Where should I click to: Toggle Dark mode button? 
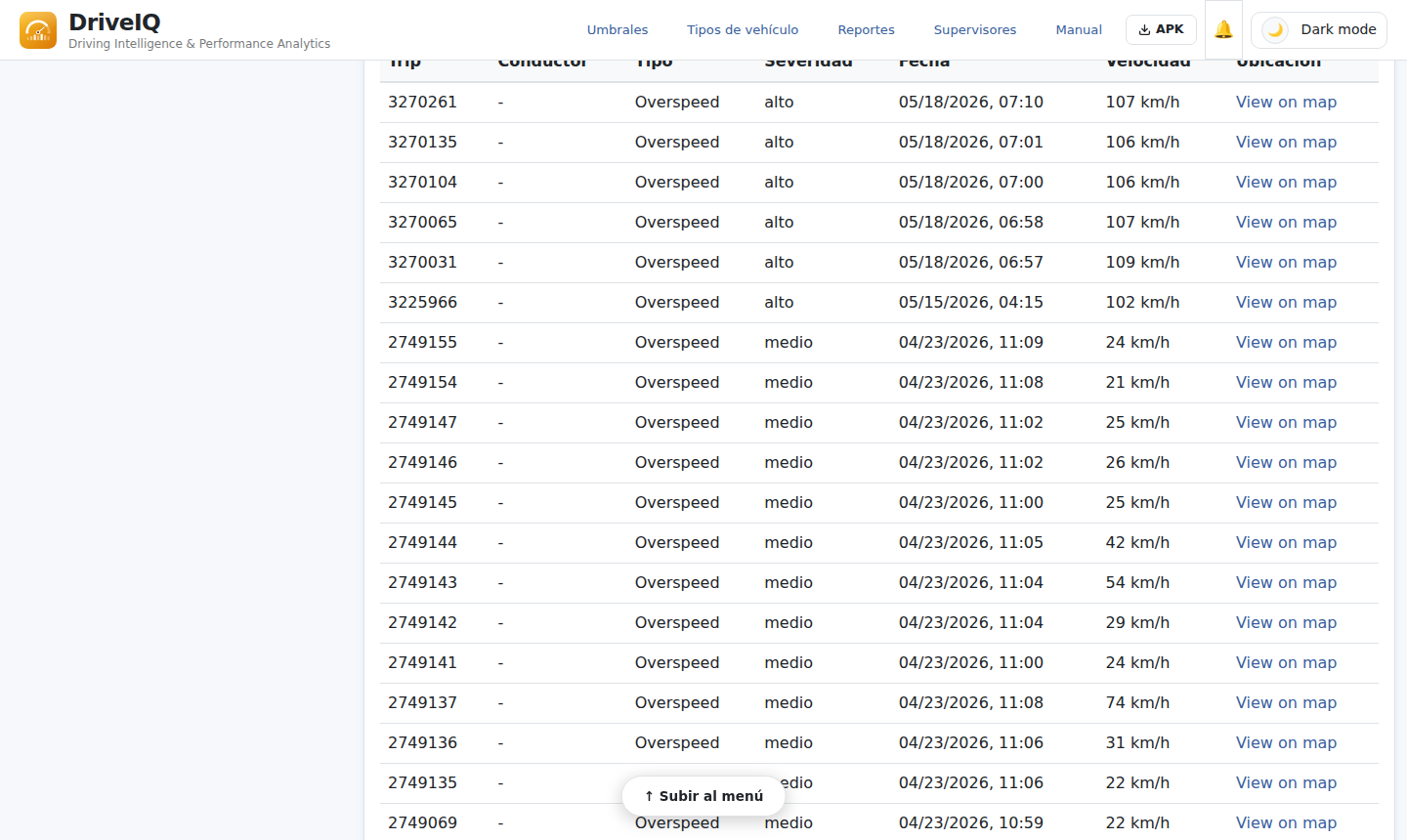(x=1318, y=29)
